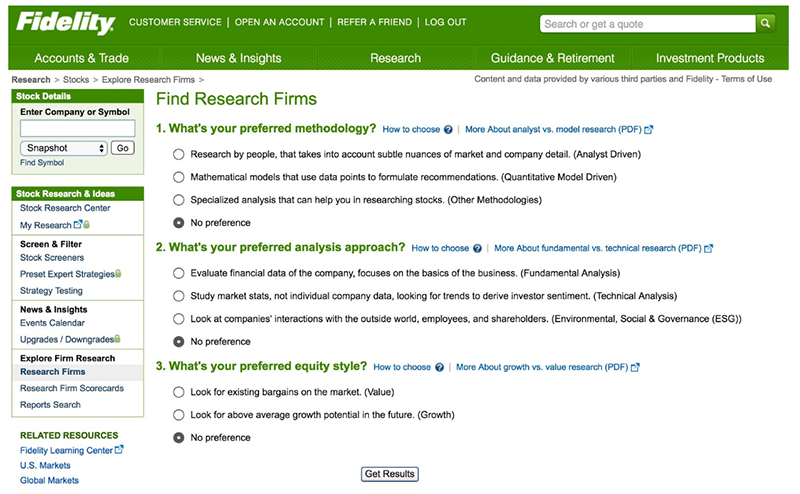Open Research Firms sidebar link

coord(53,372)
